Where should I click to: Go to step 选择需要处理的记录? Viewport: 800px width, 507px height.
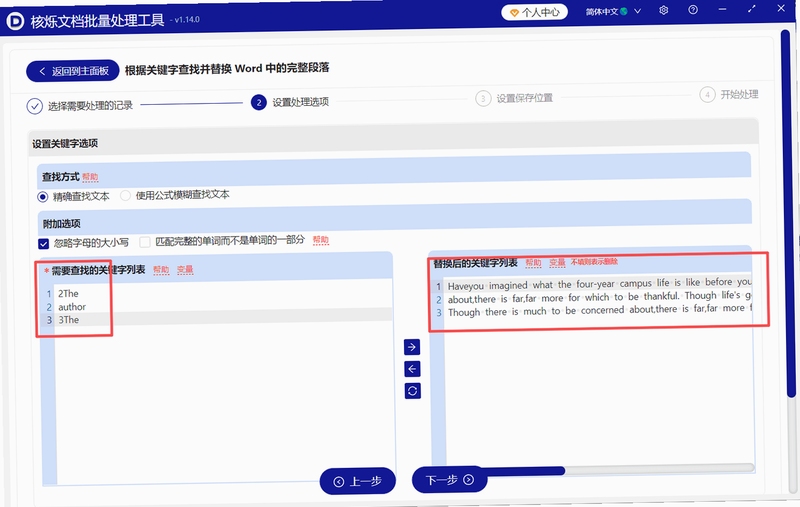pyautogui.click(x=80, y=106)
